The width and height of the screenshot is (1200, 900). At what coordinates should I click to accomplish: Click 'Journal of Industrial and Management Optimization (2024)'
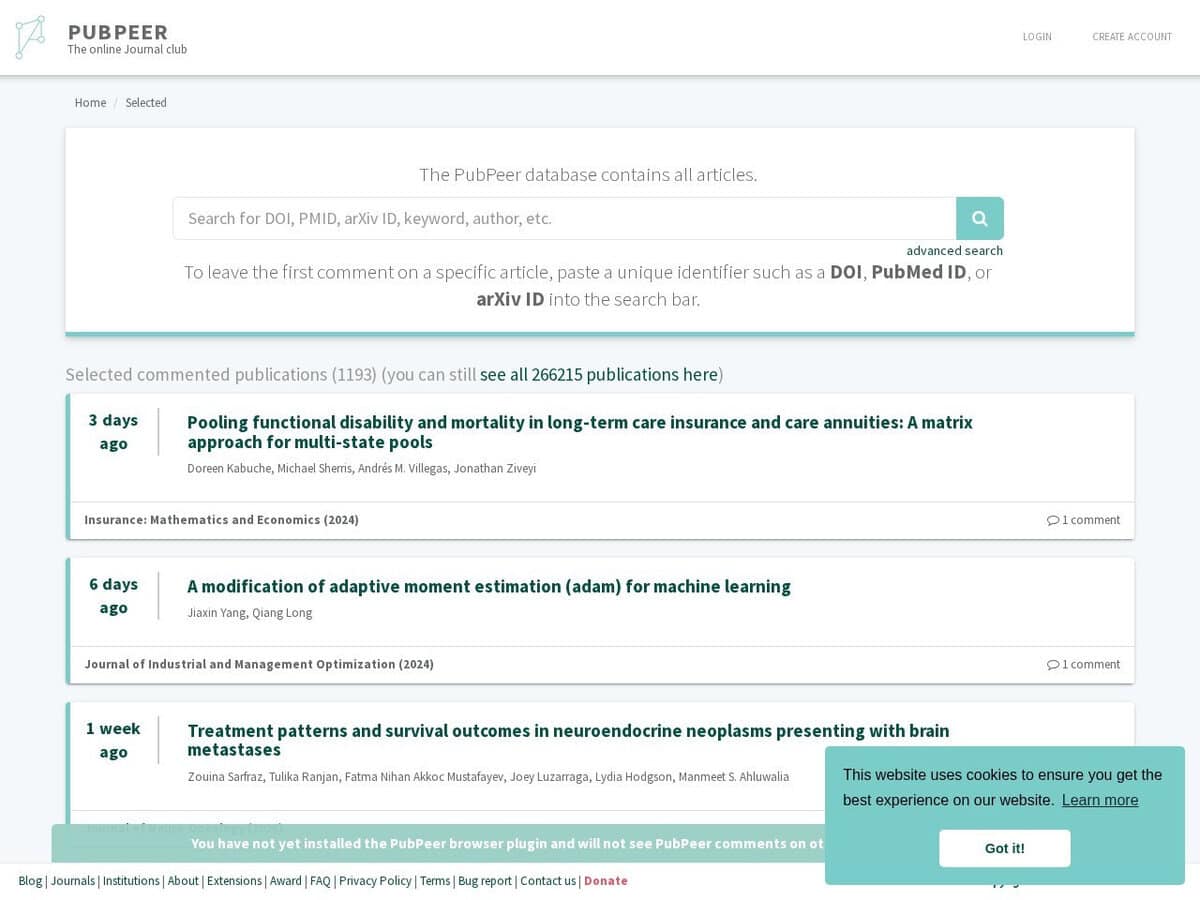(x=259, y=664)
